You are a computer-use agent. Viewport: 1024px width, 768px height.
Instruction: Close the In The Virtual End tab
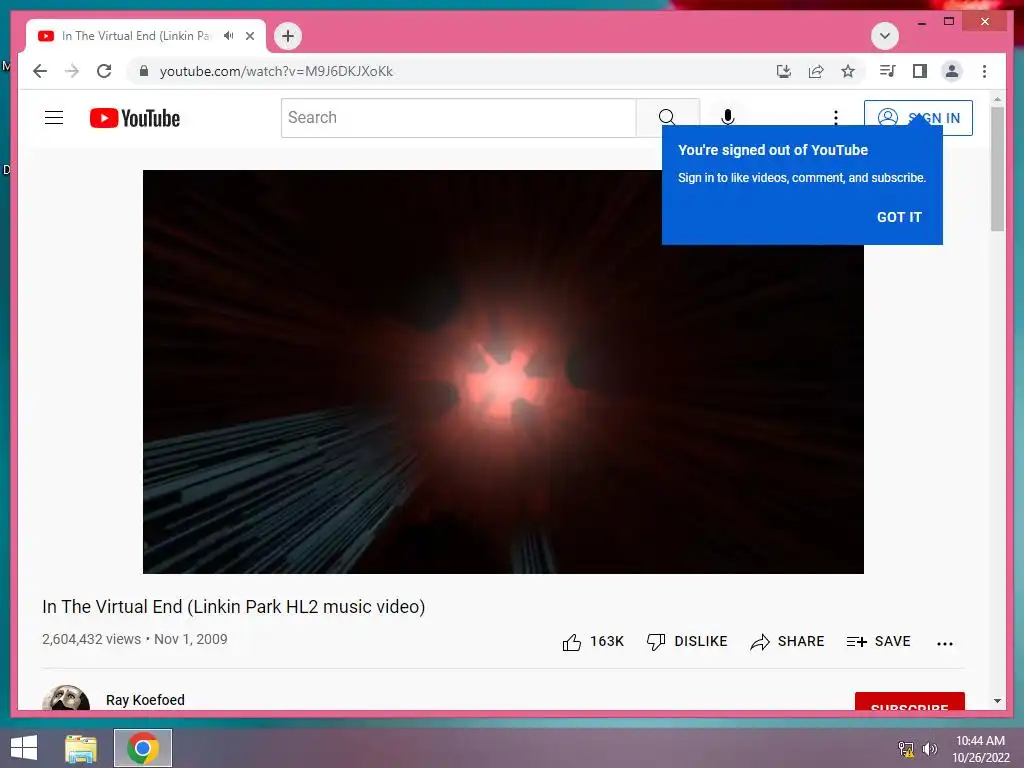[250, 36]
